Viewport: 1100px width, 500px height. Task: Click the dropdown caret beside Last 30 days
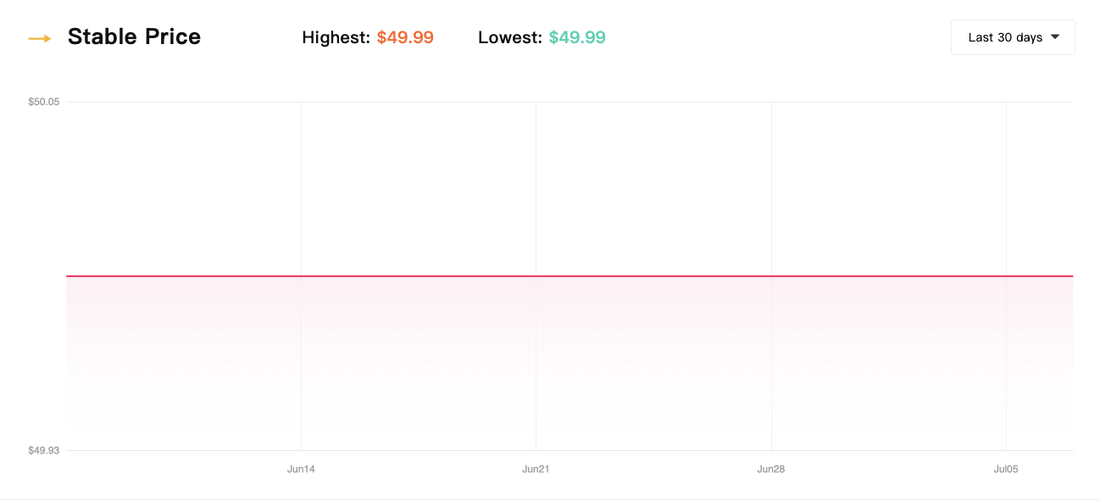(x=1055, y=37)
